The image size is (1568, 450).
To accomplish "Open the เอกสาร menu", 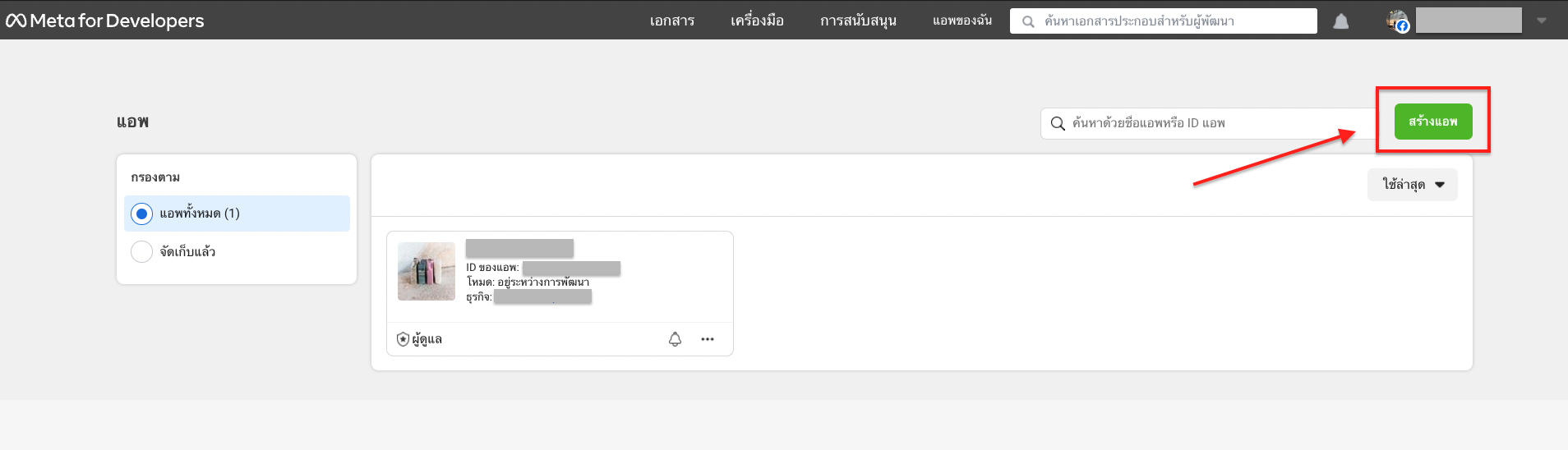I will coord(672,21).
